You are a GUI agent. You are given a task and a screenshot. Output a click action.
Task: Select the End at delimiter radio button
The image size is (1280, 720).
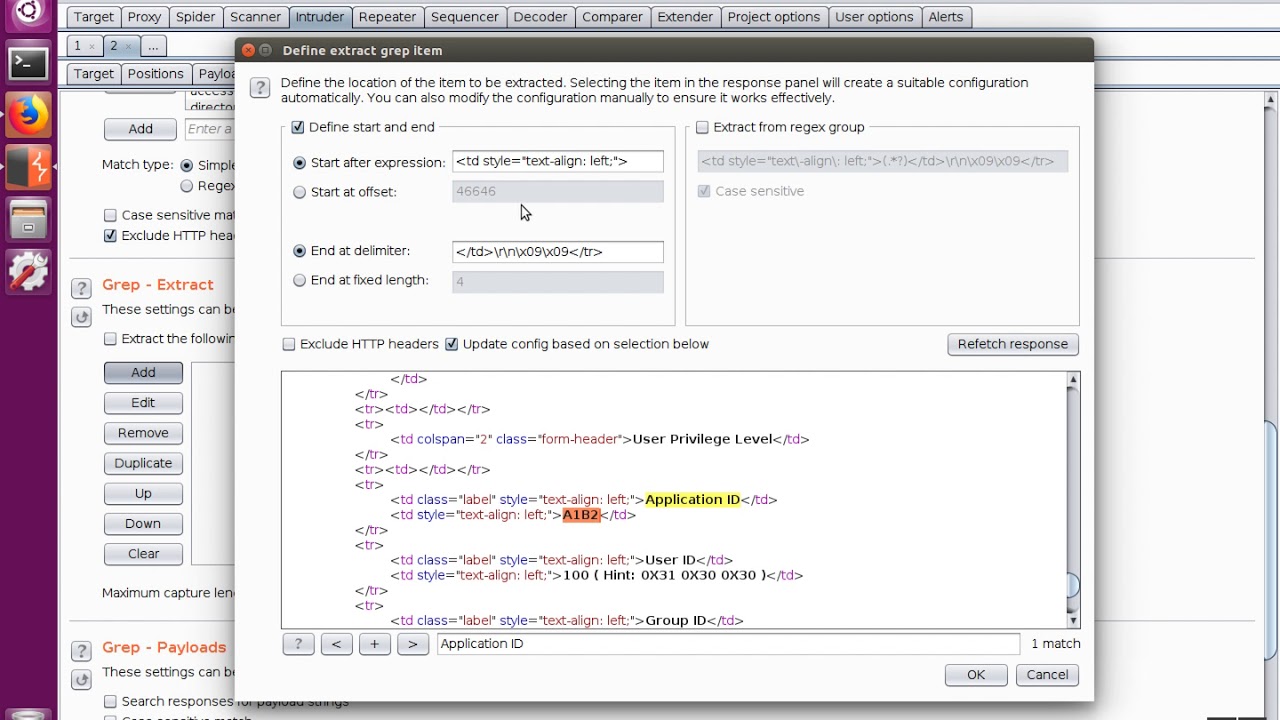tap(299, 251)
